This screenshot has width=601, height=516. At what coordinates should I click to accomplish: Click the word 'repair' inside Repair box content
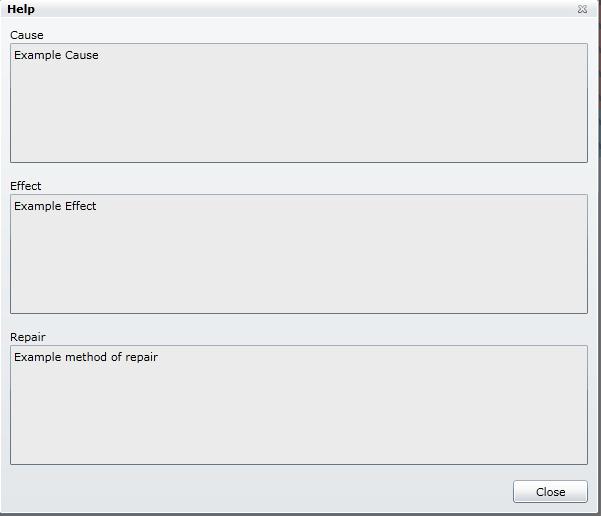pos(142,358)
